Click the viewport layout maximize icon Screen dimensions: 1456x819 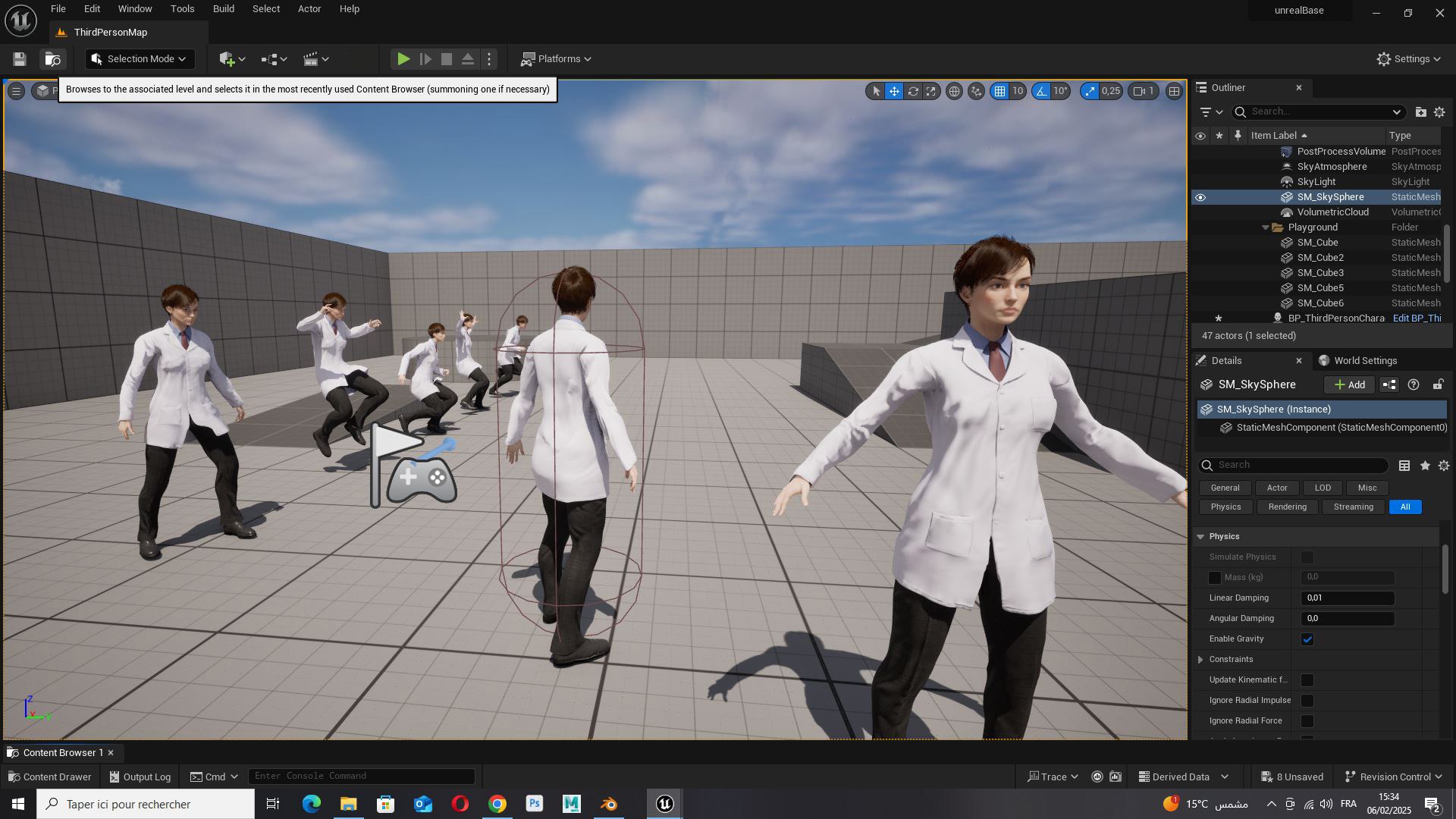click(1174, 91)
